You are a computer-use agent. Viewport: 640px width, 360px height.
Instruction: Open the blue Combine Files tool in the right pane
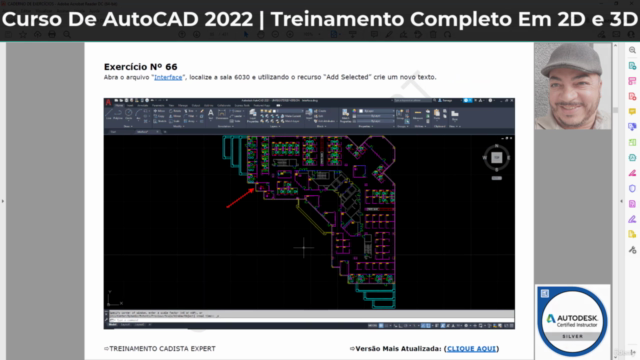click(x=632, y=127)
